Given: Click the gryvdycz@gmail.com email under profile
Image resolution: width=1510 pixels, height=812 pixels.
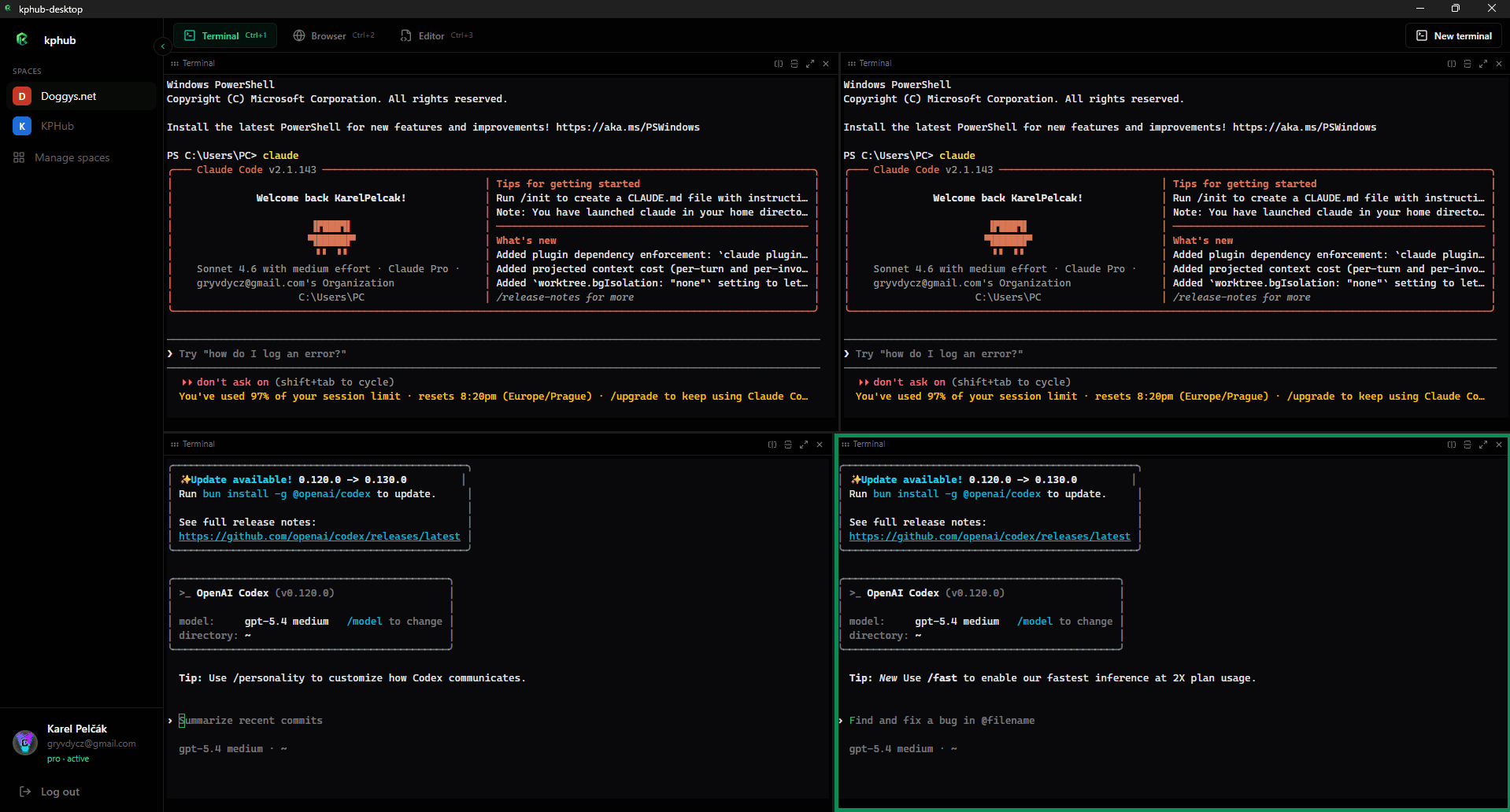Looking at the screenshot, I should click(x=91, y=744).
